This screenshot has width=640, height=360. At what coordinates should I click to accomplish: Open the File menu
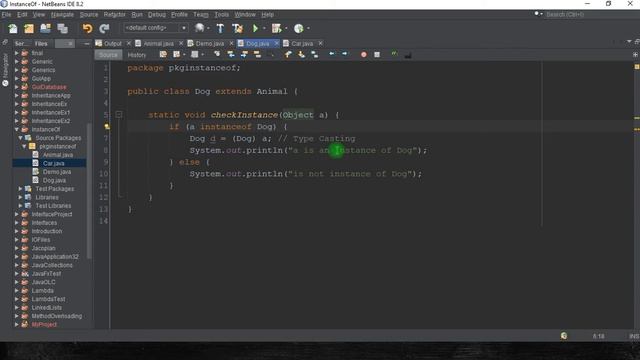click(6, 14)
